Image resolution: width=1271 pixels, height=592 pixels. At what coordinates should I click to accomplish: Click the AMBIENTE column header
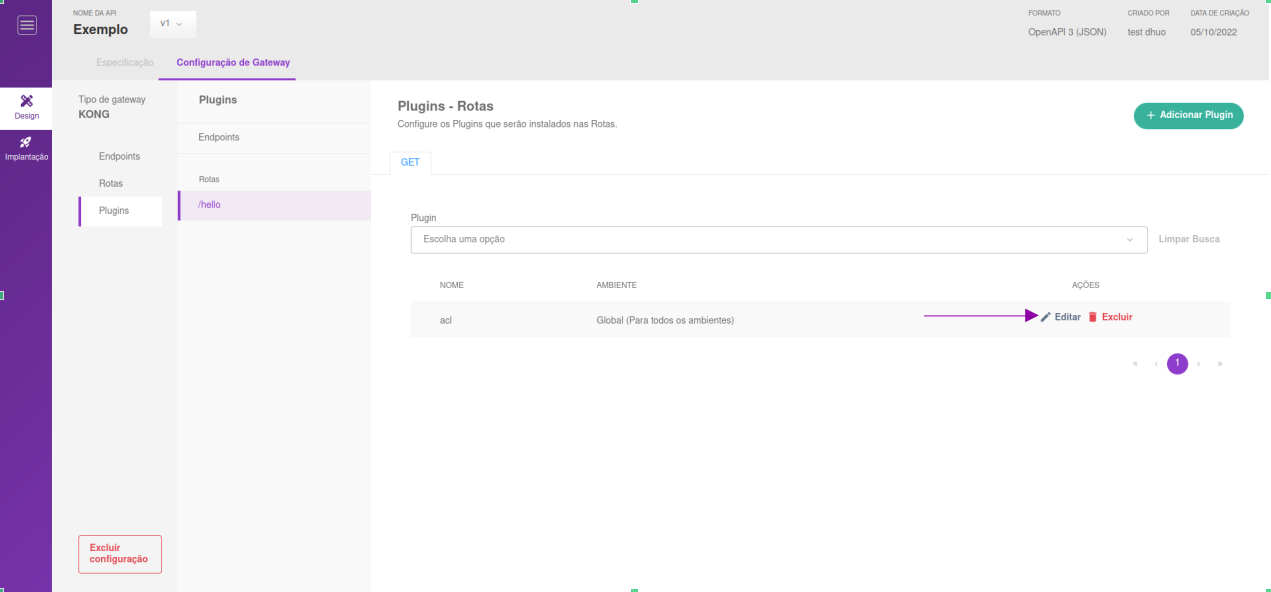[617, 286]
